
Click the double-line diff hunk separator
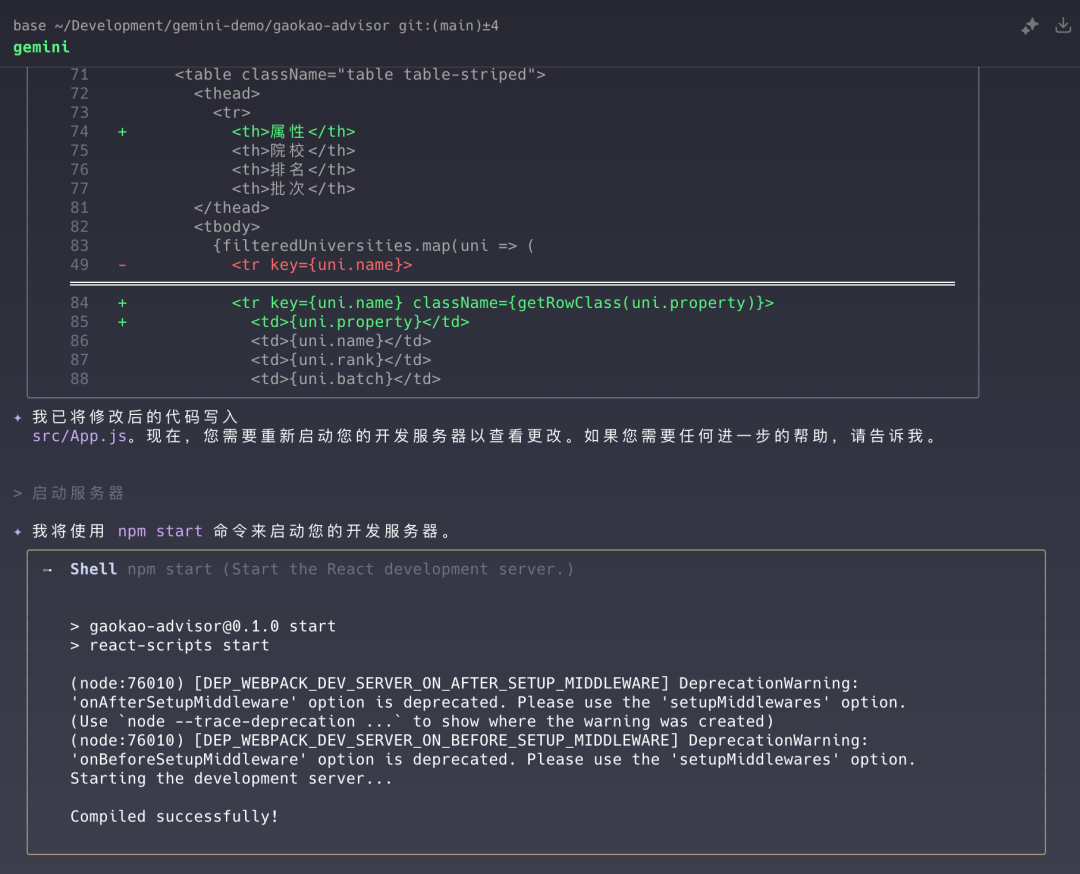pyautogui.click(x=512, y=284)
